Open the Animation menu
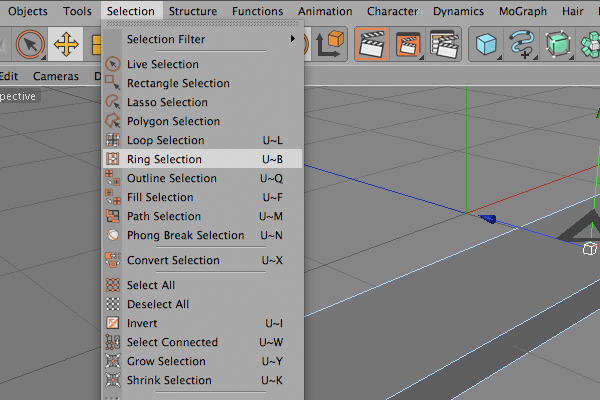600x400 pixels. click(325, 11)
